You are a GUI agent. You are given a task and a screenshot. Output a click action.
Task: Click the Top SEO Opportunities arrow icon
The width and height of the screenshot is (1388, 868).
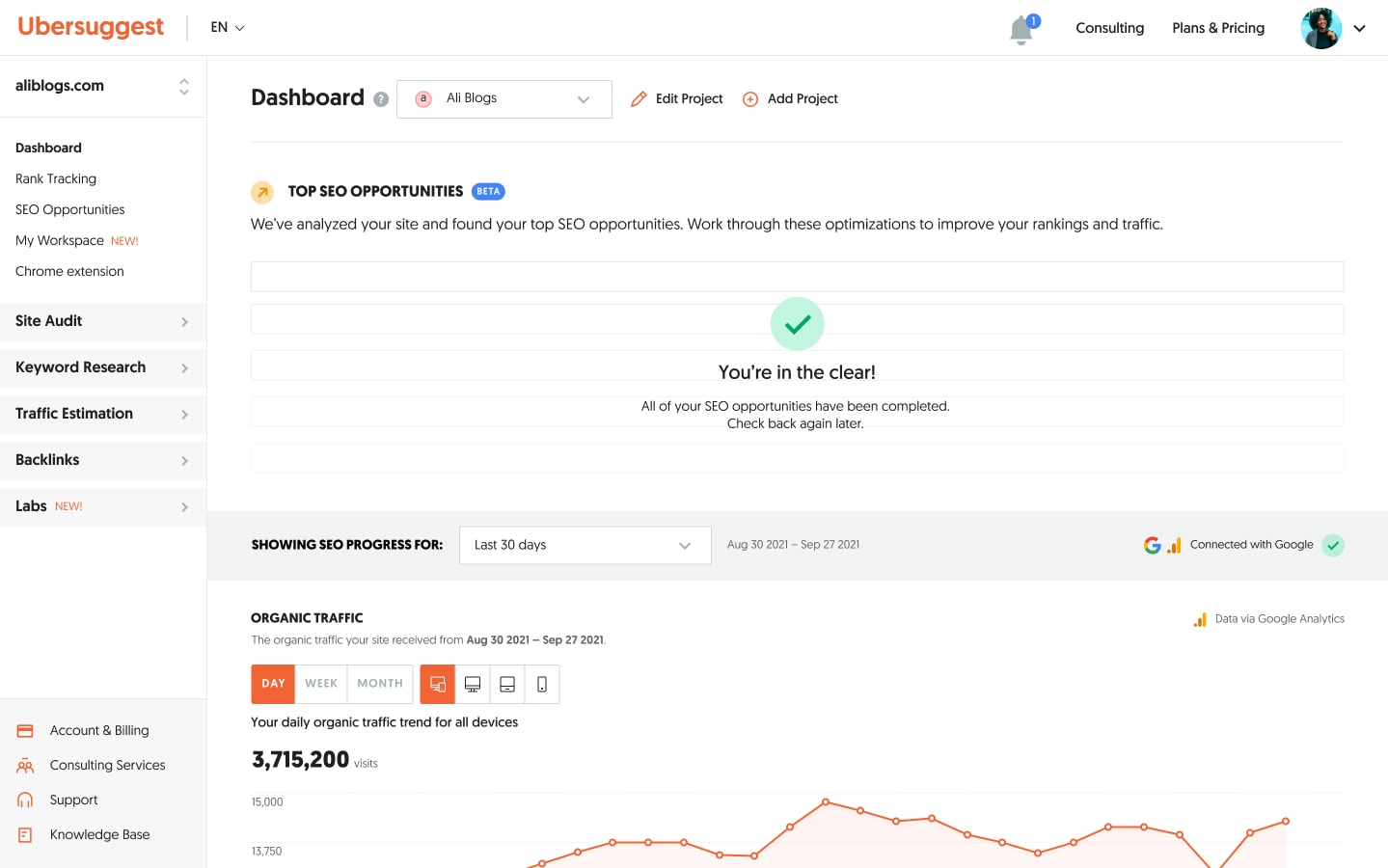click(x=262, y=192)
